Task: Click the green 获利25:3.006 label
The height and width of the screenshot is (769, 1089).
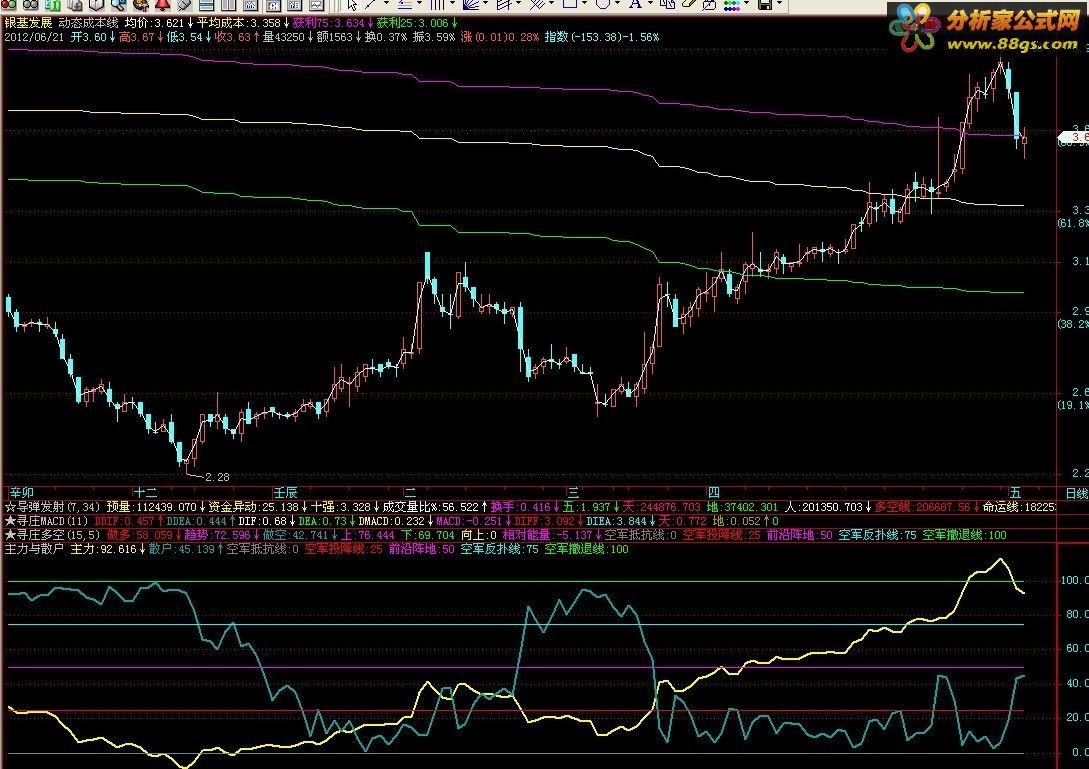Action: coord(413,23)
